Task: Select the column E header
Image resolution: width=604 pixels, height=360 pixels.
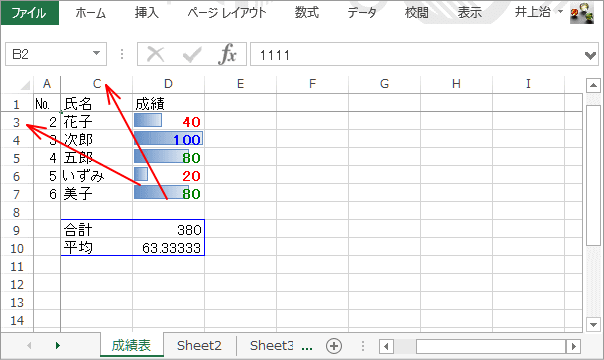Action: click(x=240, y=84)
